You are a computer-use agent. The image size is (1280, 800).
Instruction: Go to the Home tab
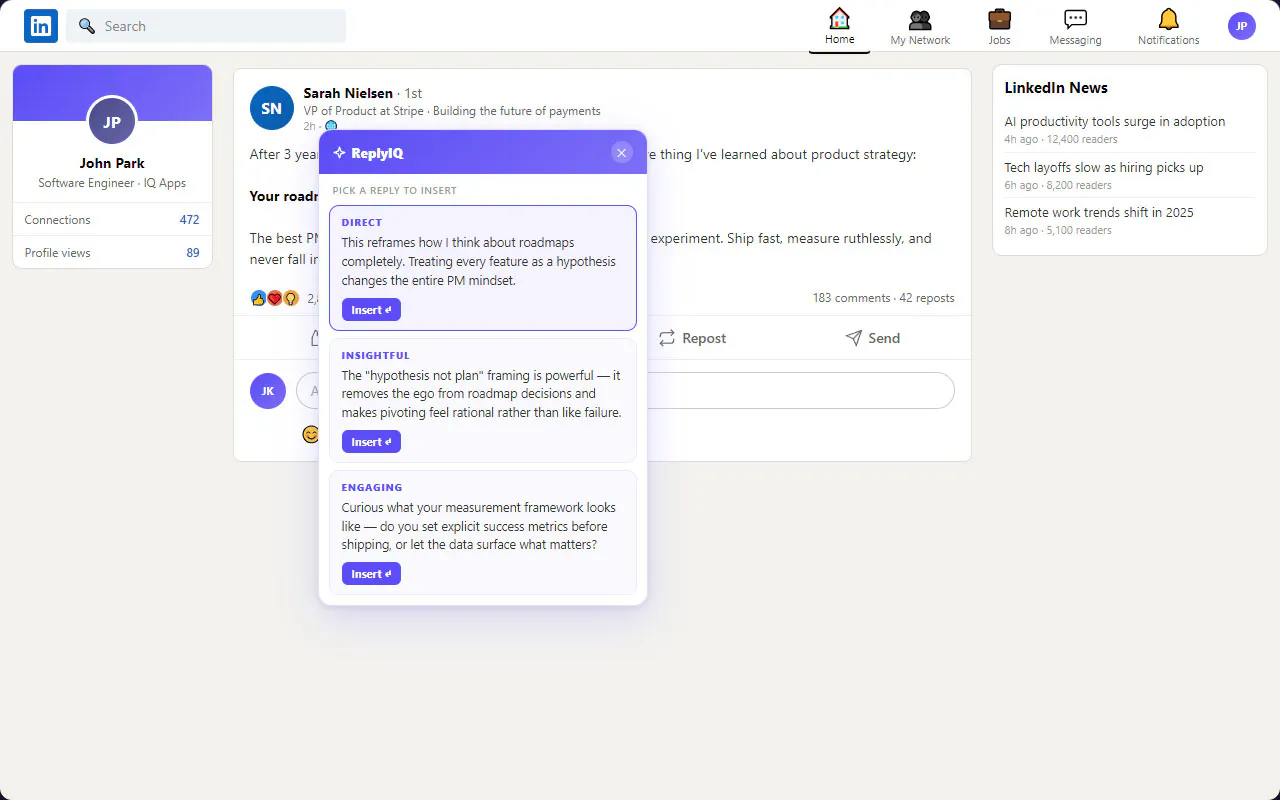pyautogui.click(x=839, y=27)
